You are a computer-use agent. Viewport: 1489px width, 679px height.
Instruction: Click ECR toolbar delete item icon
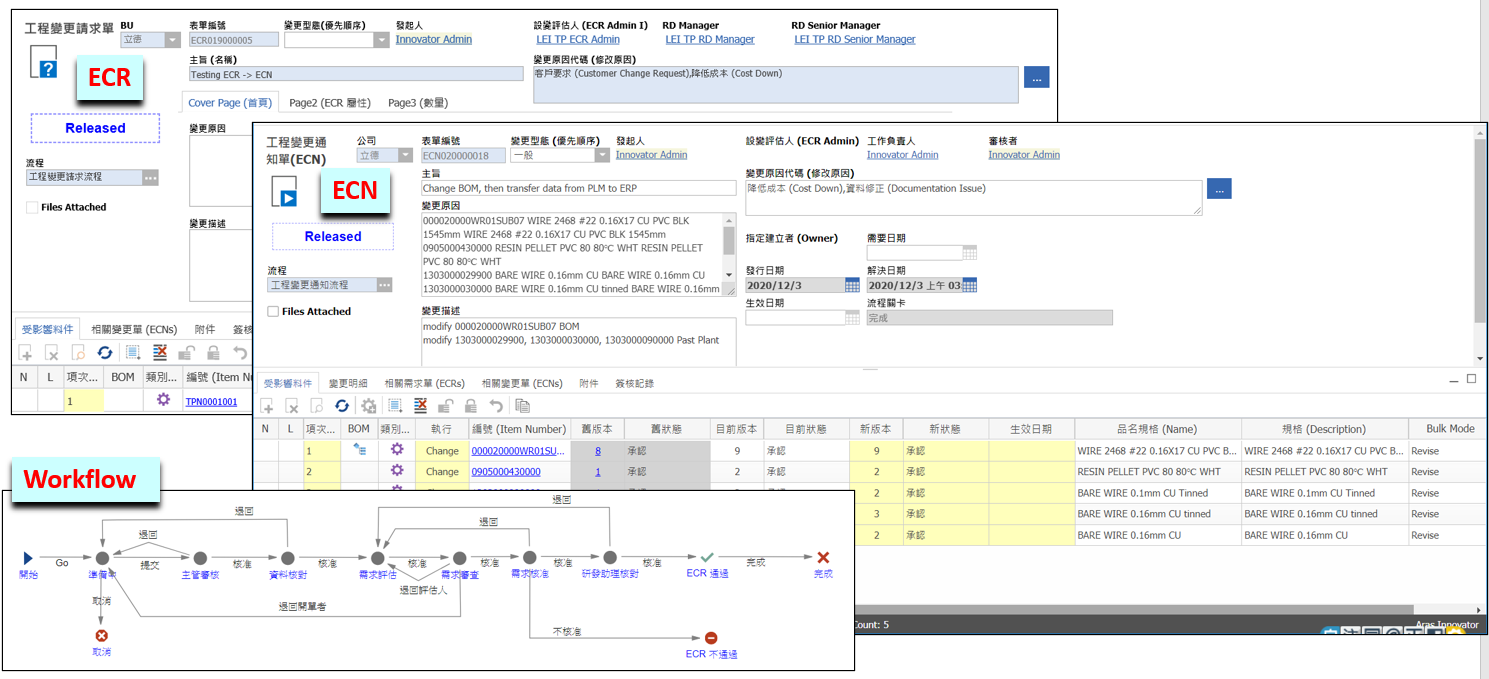tap(52, 353)
